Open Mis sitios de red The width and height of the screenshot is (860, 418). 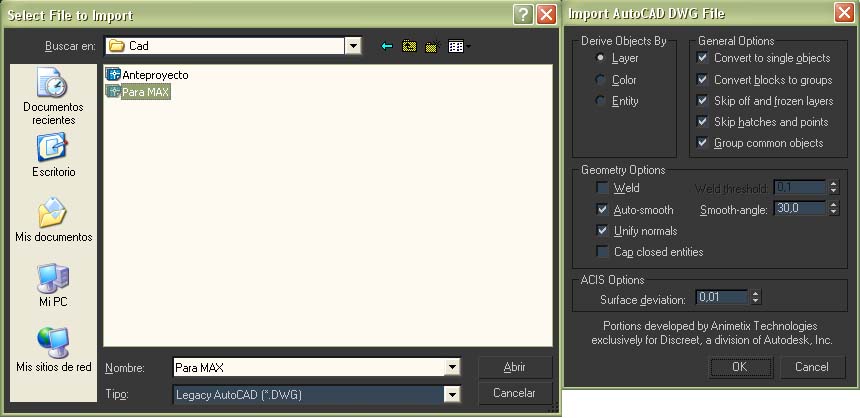tap(53, 350)
